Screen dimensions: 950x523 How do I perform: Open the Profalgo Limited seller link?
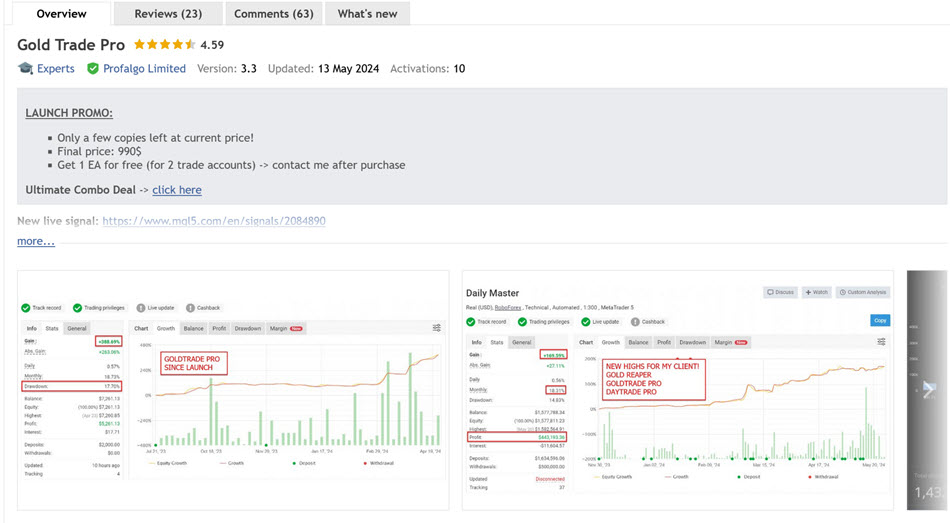(x=144, y=68)
